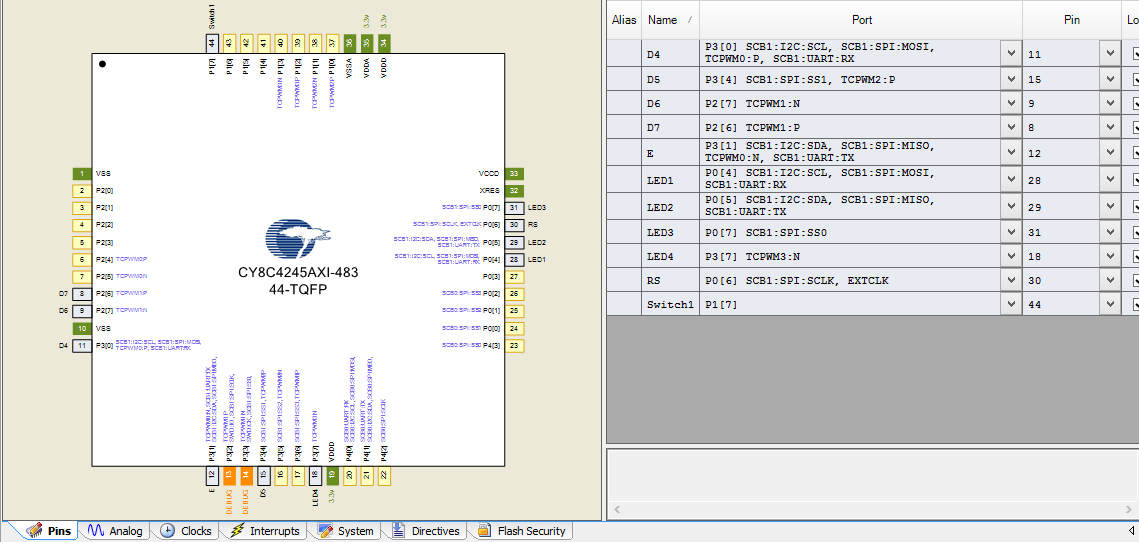
Task: Select pin 34 VDDD on chip diagram
Action: [384, 43]
